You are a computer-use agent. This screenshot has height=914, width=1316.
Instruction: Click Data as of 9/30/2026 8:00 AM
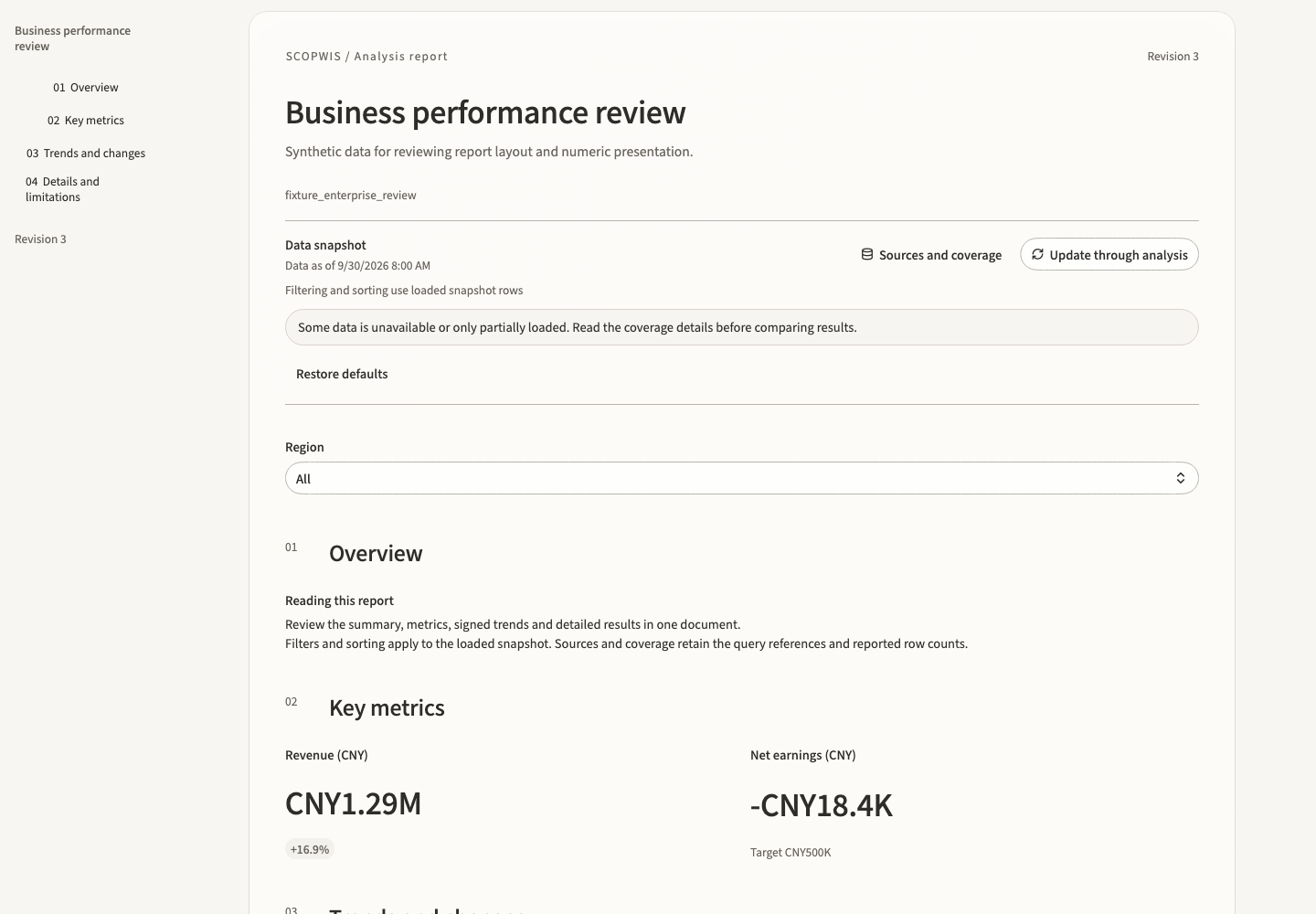click(x=357, y=266)
